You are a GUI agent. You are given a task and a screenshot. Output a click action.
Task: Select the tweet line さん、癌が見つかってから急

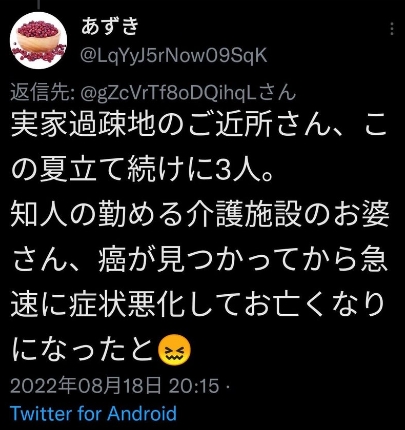click(200, 260)
